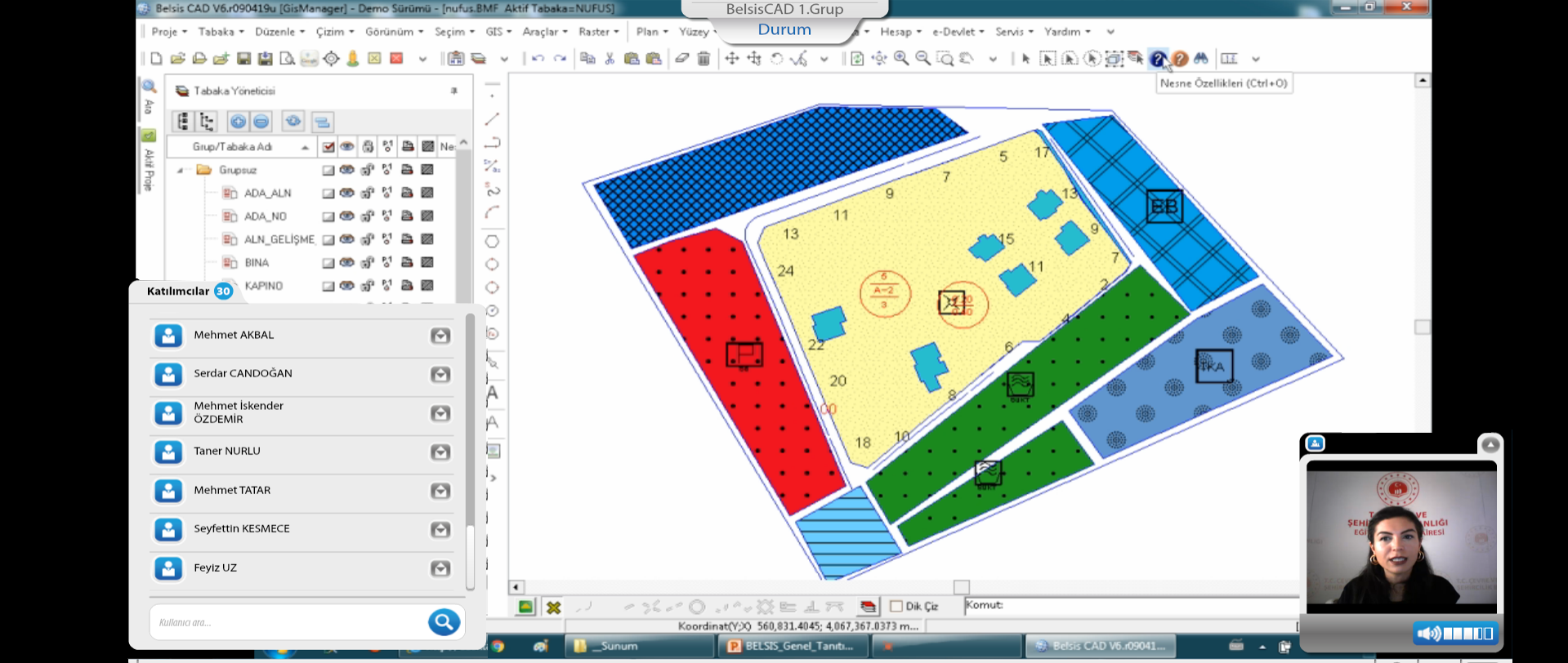This screenshot has width=1568, height=663.
Task: Open the print preview icon
Action: [287, 59]
